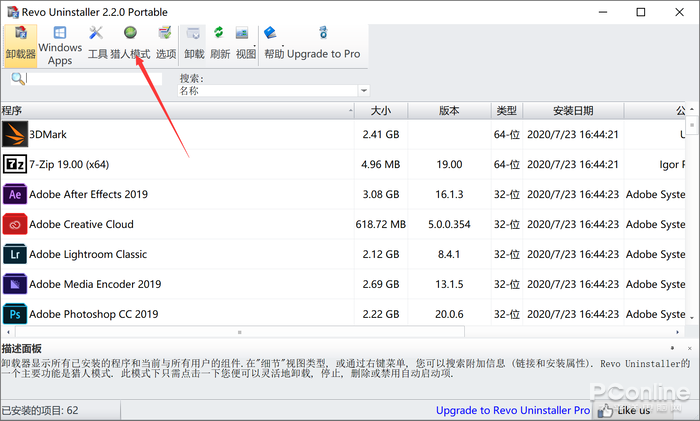Sort by the 安装日期 column header
Viewport: 700px width, 421px height.
click(573, 110)
